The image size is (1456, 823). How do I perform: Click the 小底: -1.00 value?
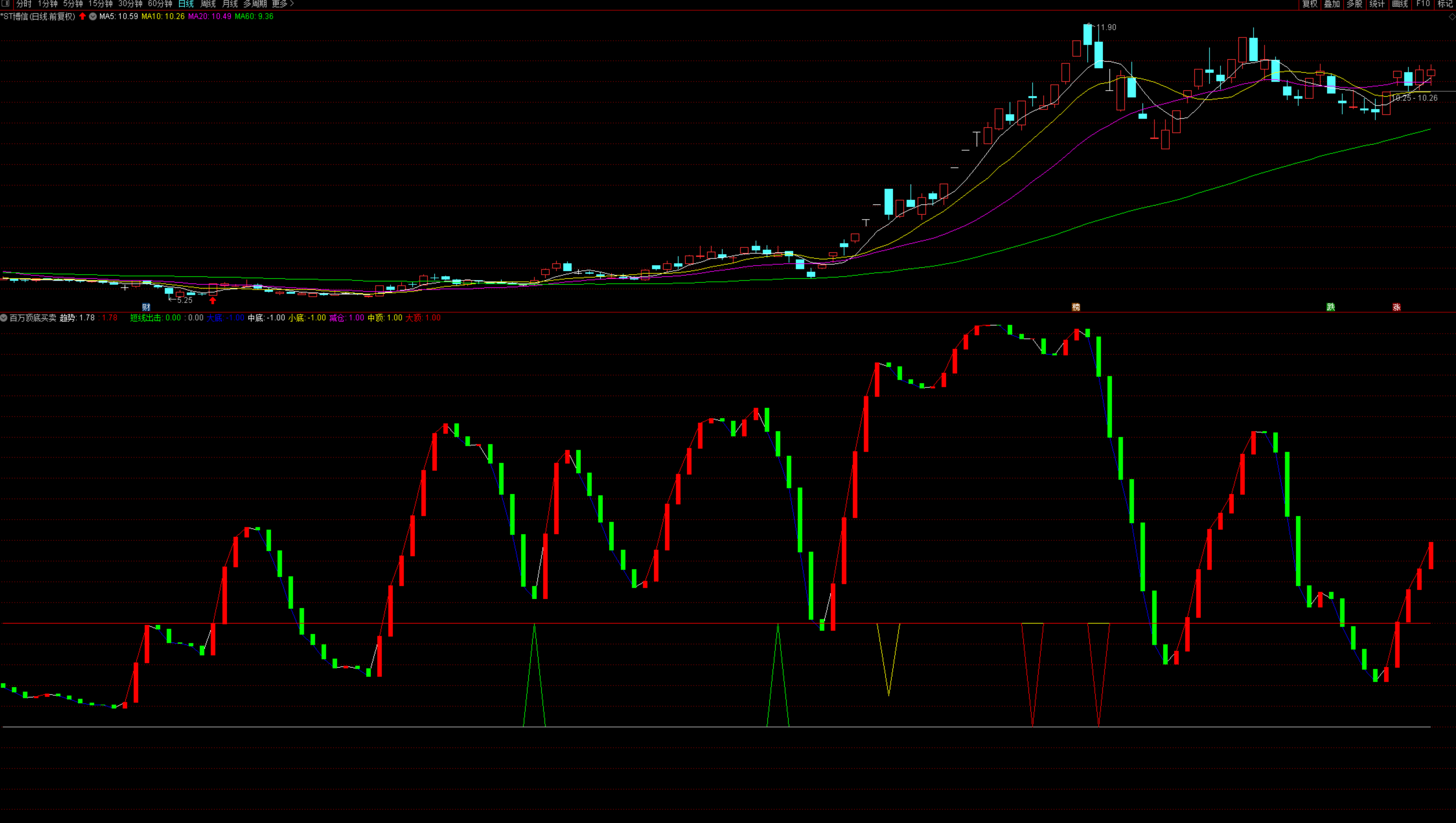click(x=308, y=318)
